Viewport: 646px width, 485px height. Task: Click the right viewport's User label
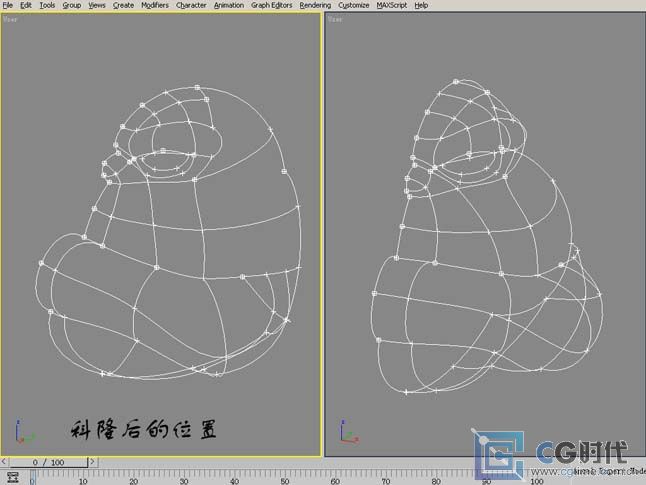pos(335,19)
